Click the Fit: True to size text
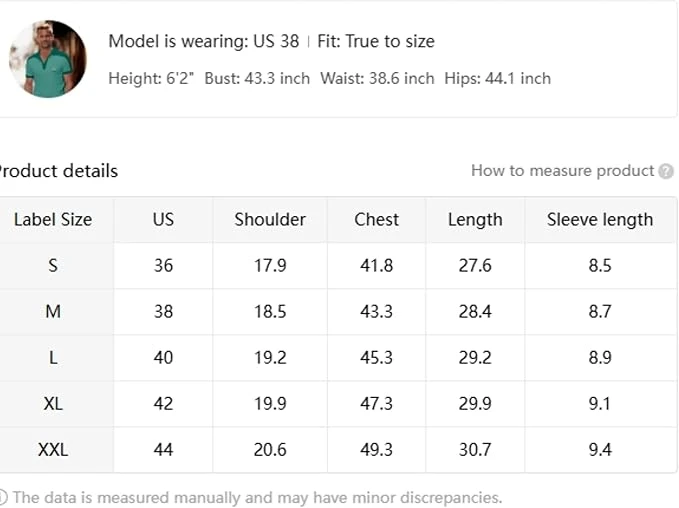 coord(376,42)
